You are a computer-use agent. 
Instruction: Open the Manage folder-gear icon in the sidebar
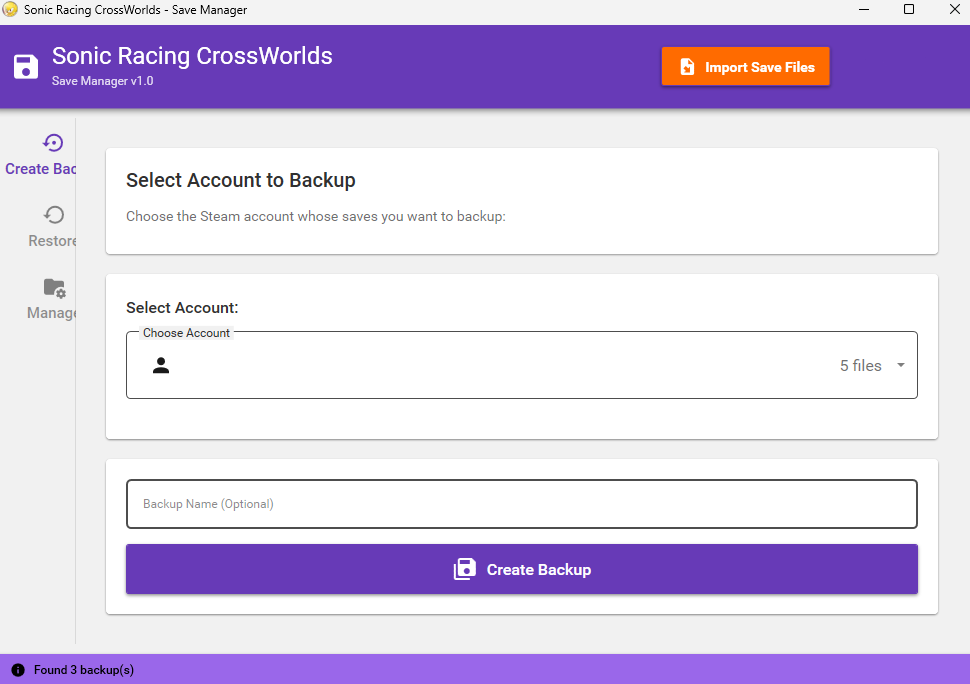(52, 287)
